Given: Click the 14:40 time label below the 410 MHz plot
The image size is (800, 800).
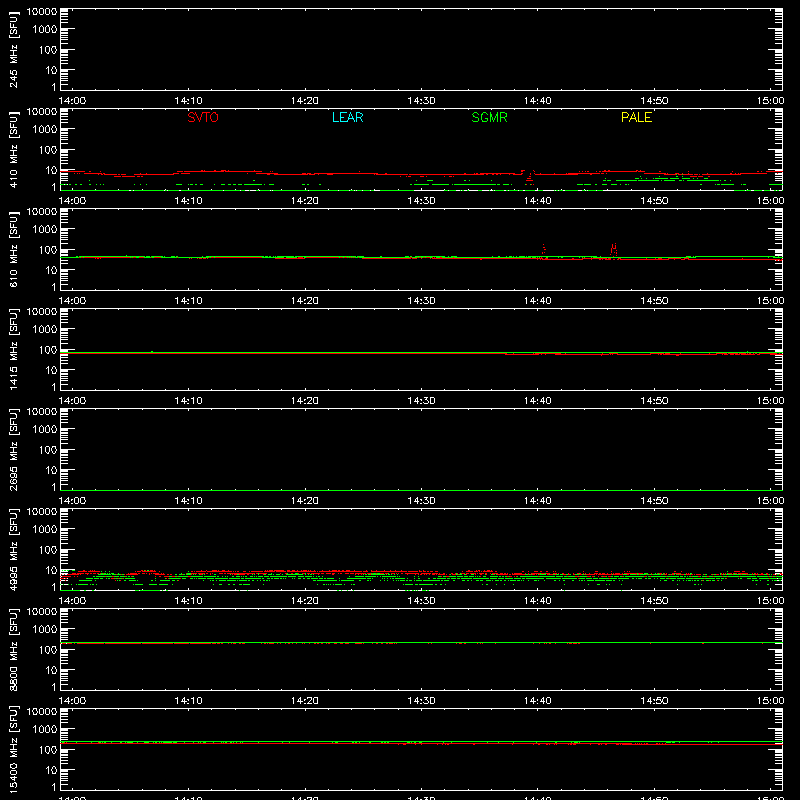Looking at the screenshot, I should coord(537,201).
